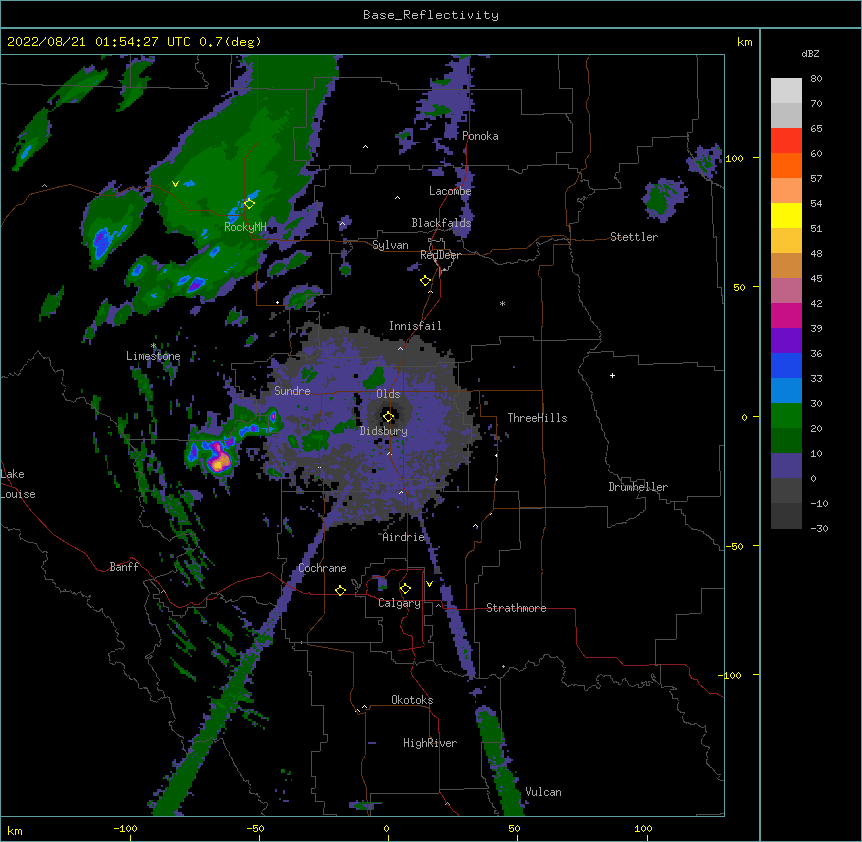The width and height of the screenshot is (862, 842).
Task: Click the Cochrane label
Action: pyautogui.click(x=322, y=568)
